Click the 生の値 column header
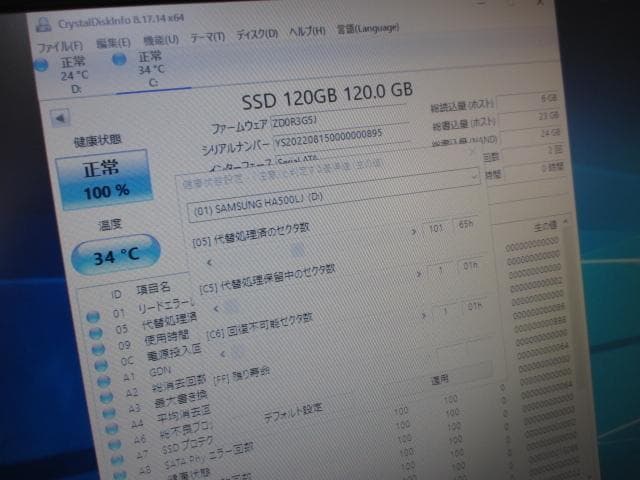Screen dimensions: 640x480 point(545,227)
